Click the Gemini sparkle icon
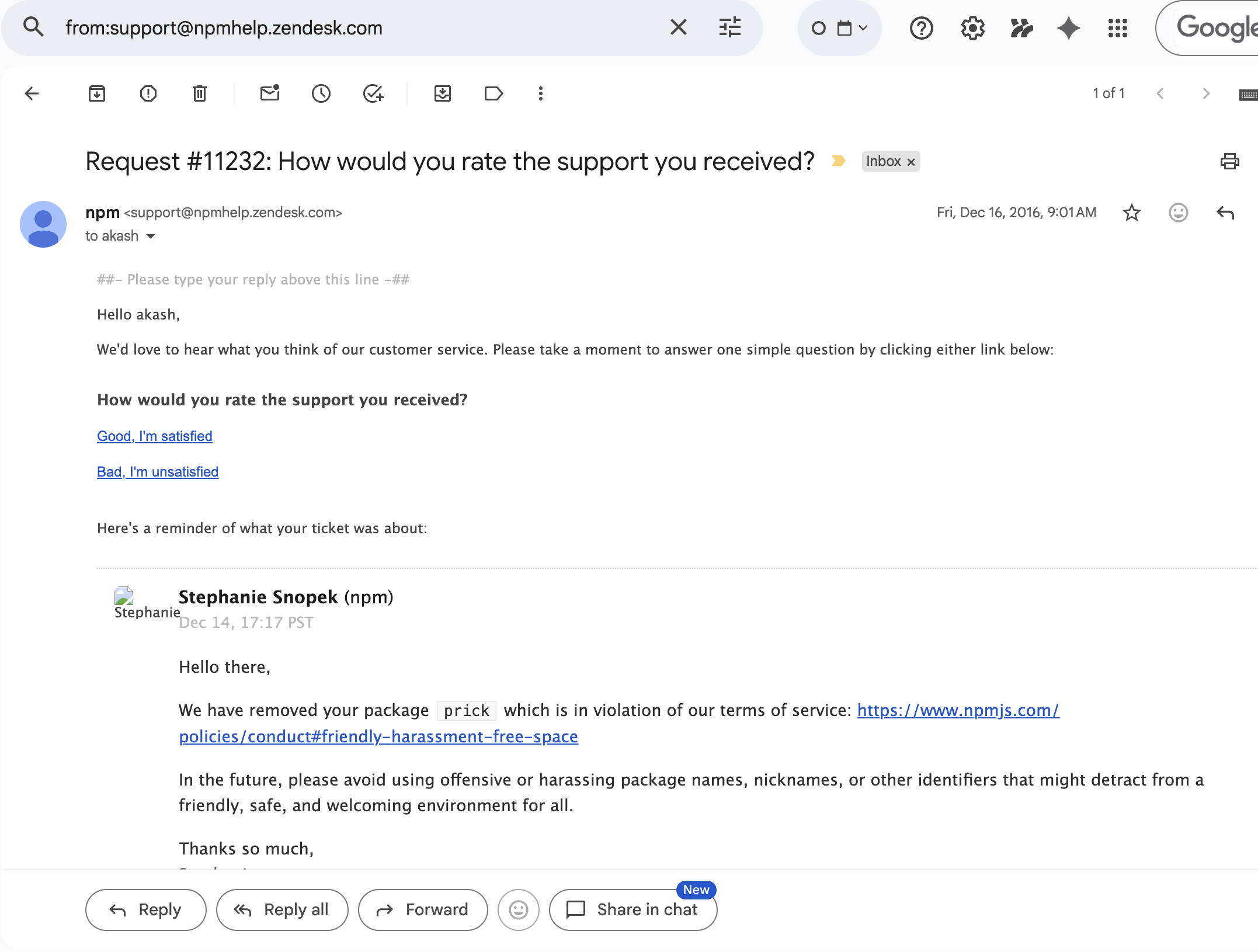This screenshot has width=1258, height=952. click(x=1068, y=28)
